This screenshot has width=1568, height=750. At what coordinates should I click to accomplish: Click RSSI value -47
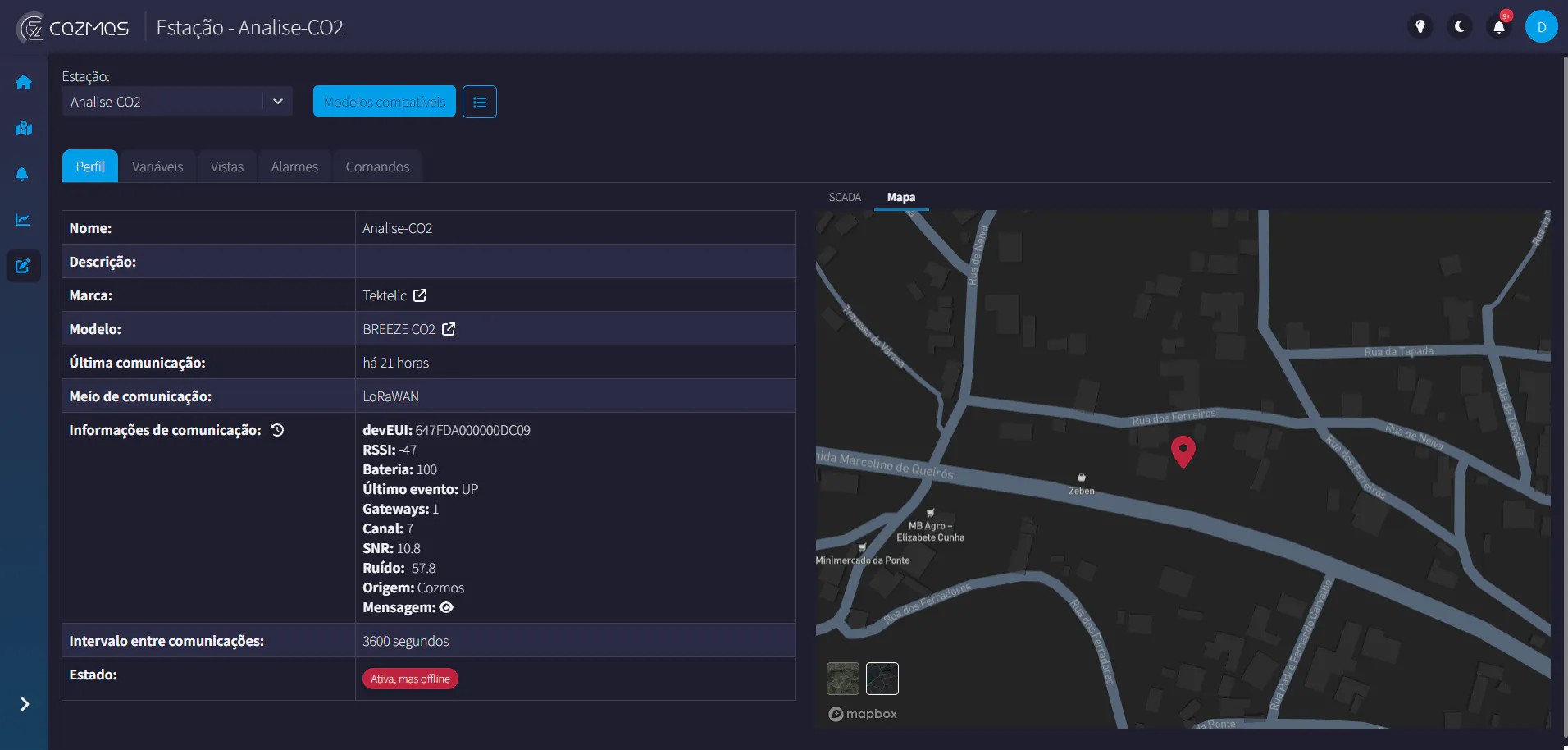(x=408, y=450)
